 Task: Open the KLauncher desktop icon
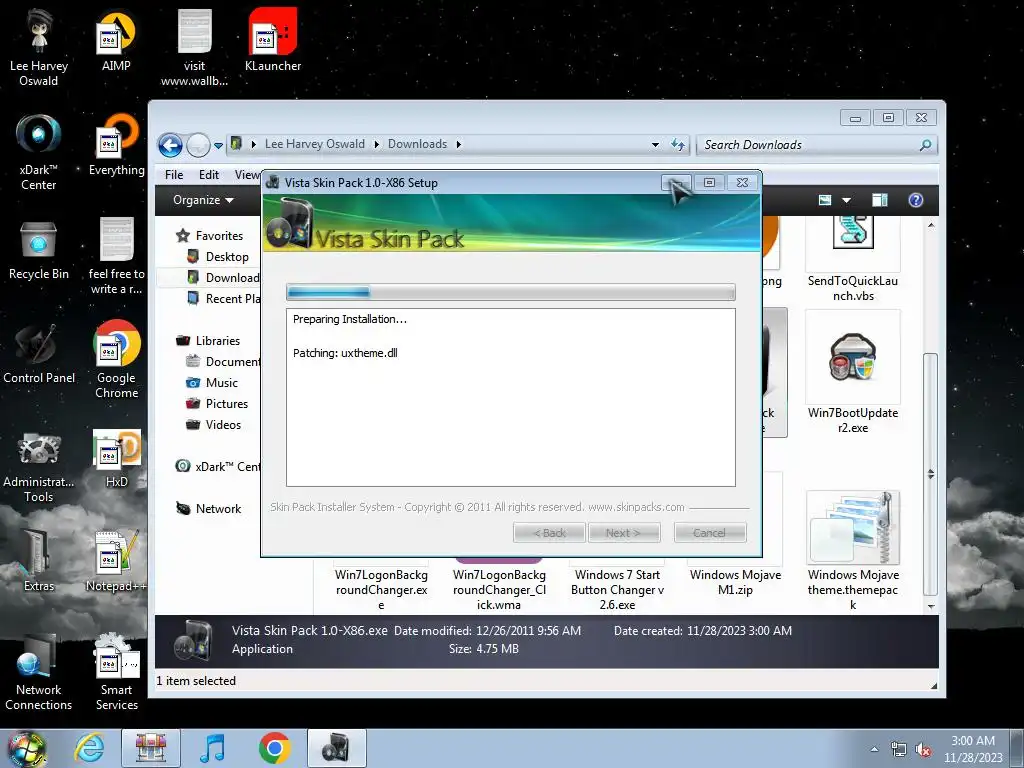[273, 40]
